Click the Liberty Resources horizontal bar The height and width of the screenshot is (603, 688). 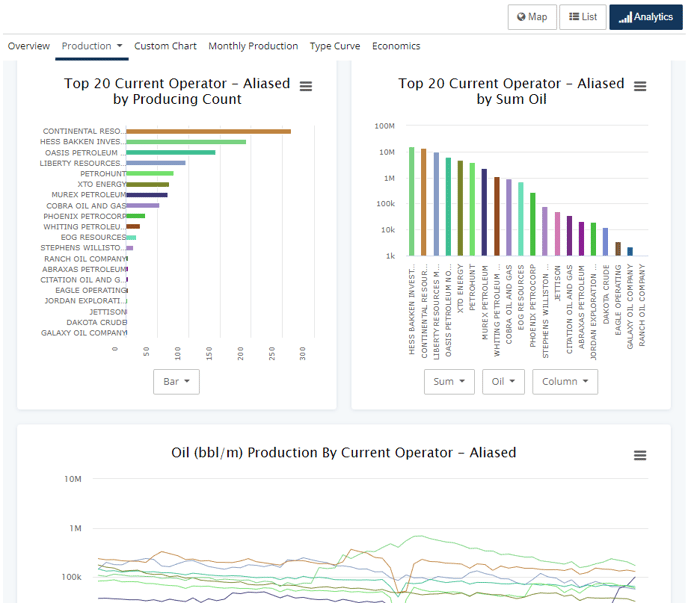156,163
